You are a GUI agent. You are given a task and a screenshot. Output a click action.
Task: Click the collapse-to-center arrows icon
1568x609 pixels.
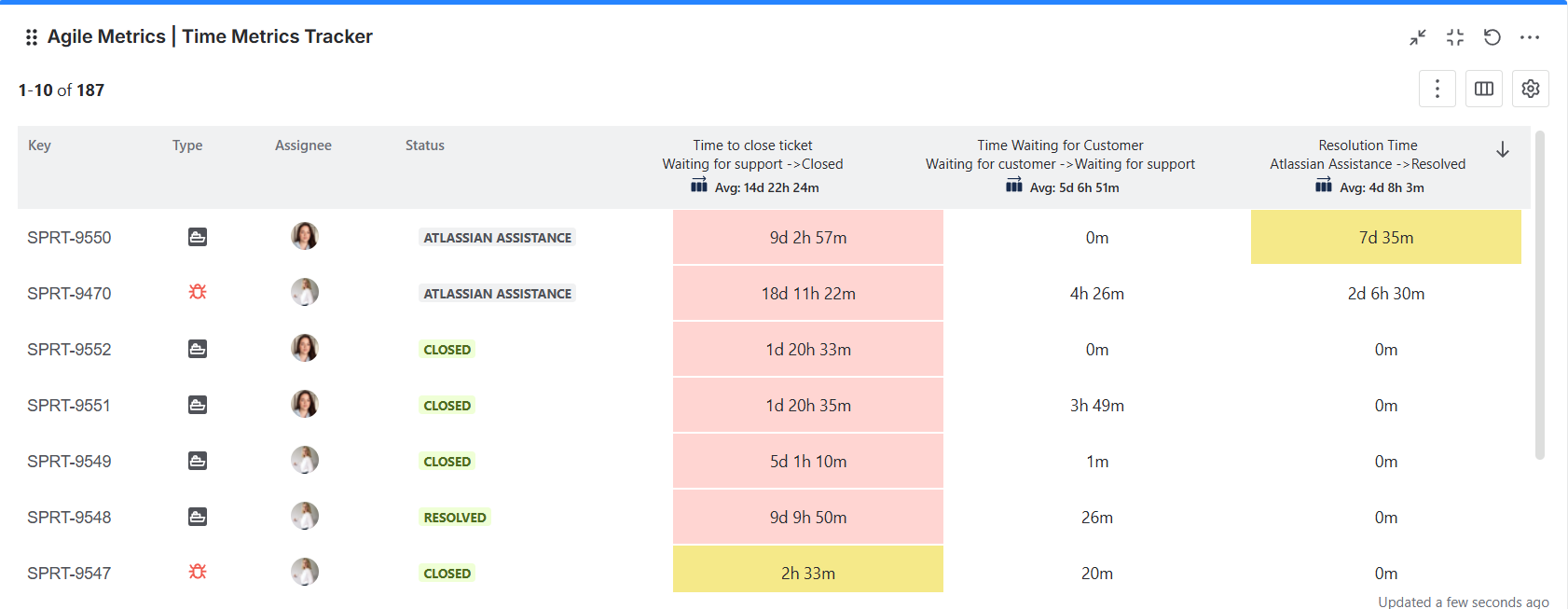1455,37
